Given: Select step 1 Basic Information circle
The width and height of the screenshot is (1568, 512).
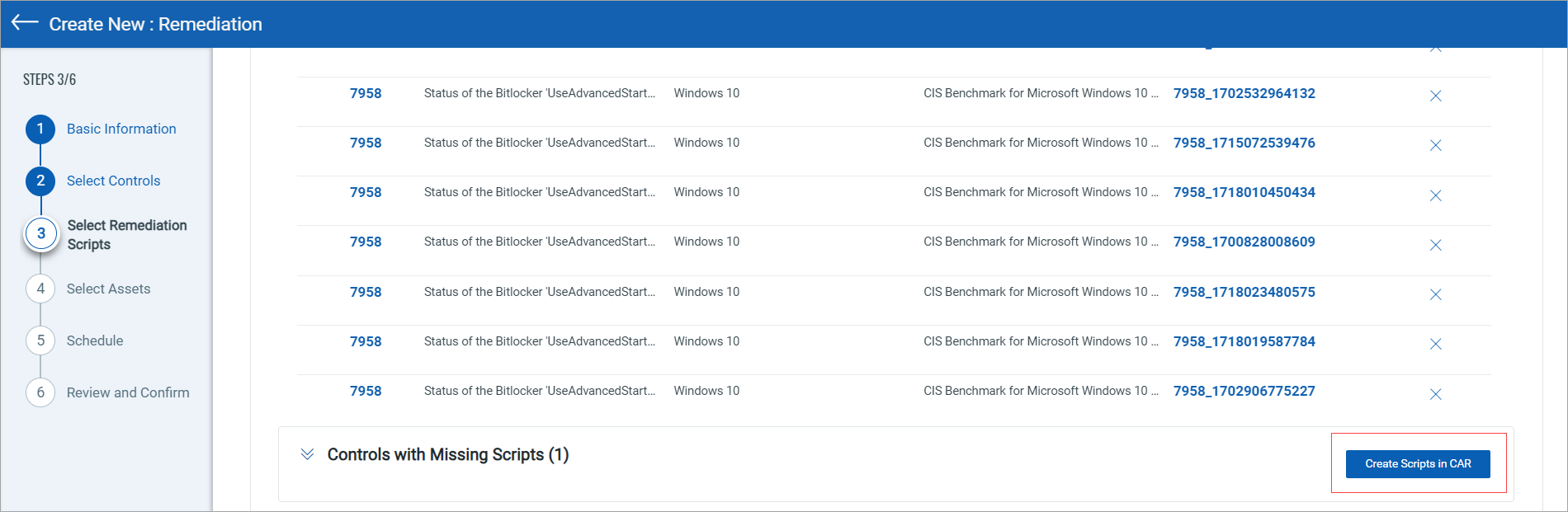Looking at the screenshot, I should (40, 129).
